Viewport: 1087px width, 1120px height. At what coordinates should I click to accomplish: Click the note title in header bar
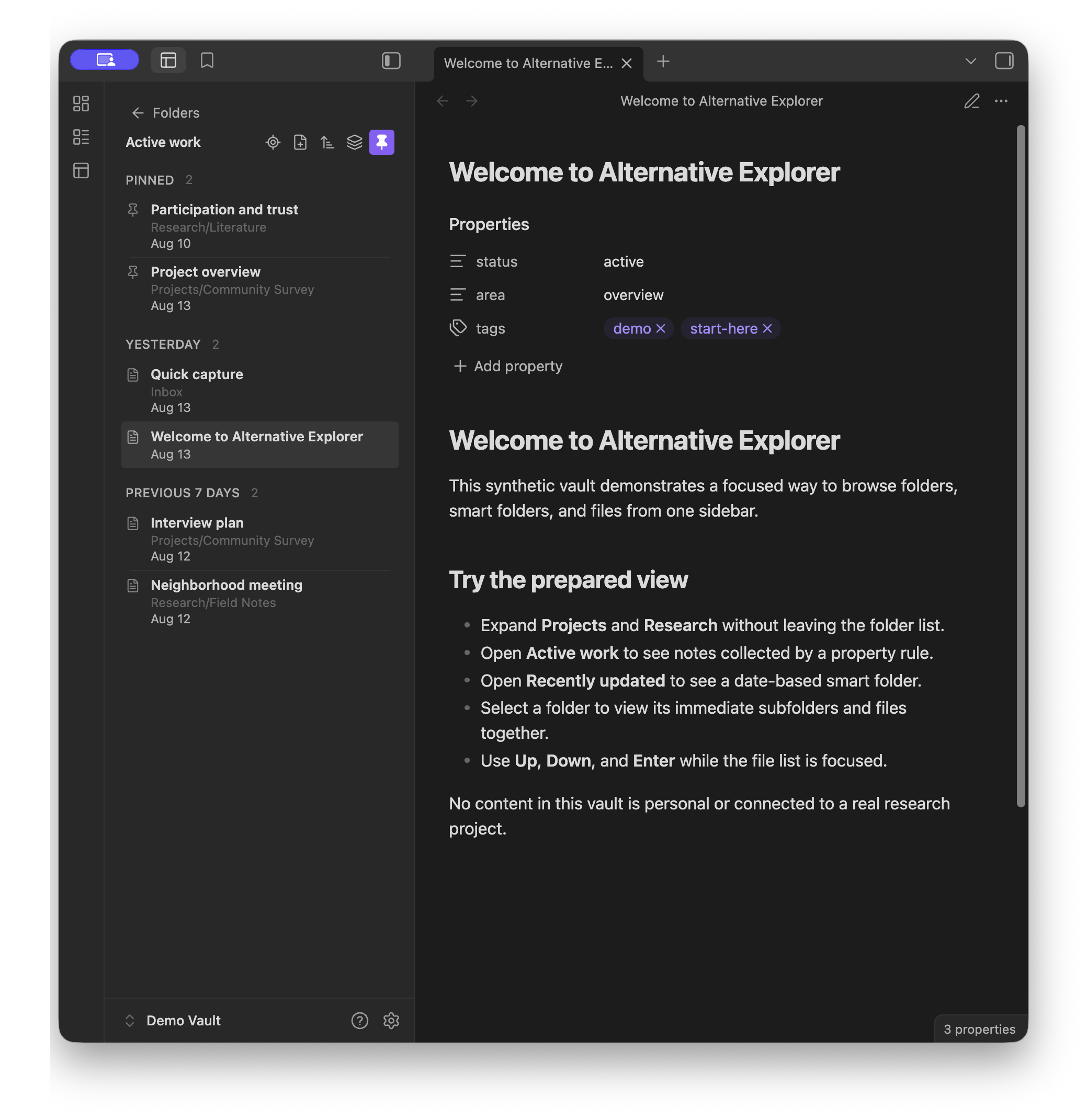tap(722, 101)
